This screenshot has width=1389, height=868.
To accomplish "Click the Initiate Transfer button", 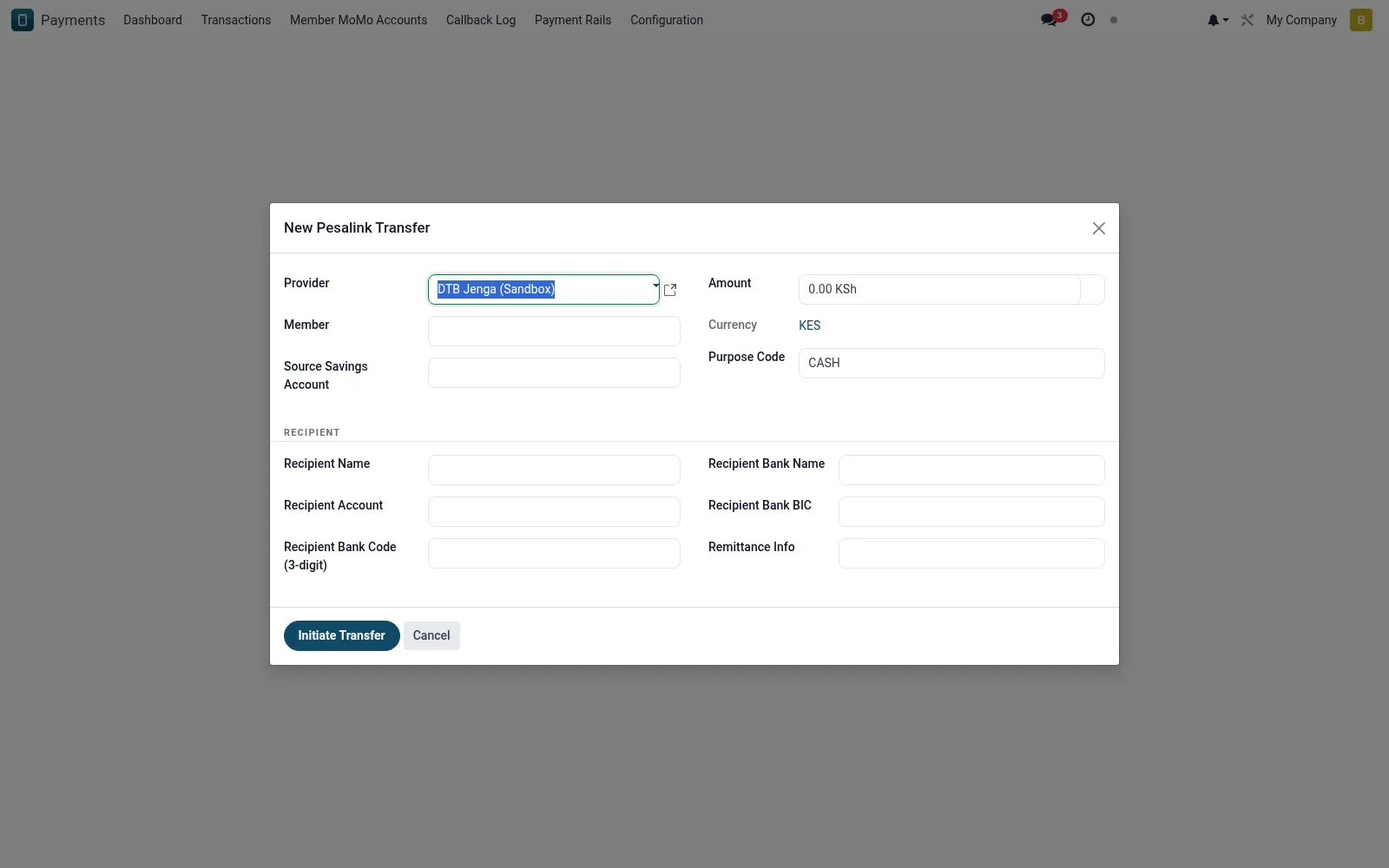I will 342,636.
